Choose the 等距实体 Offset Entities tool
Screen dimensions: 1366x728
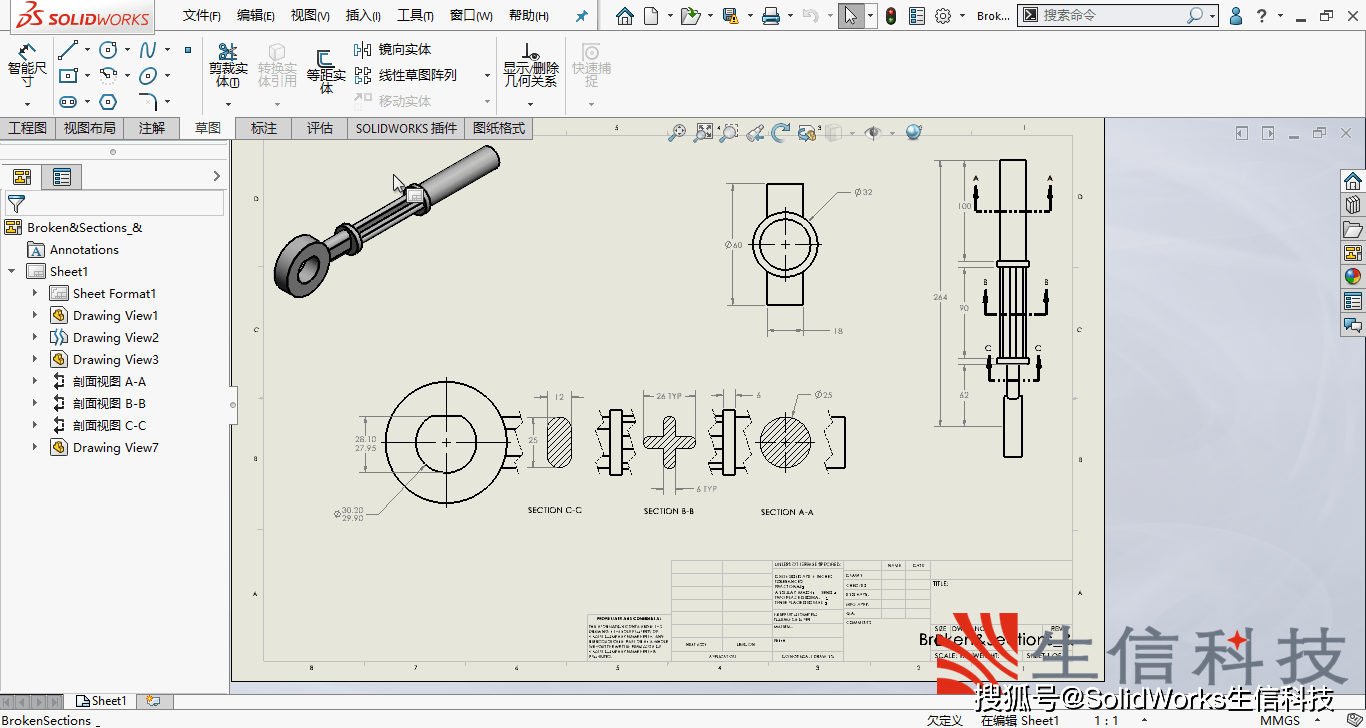[327, 68]
